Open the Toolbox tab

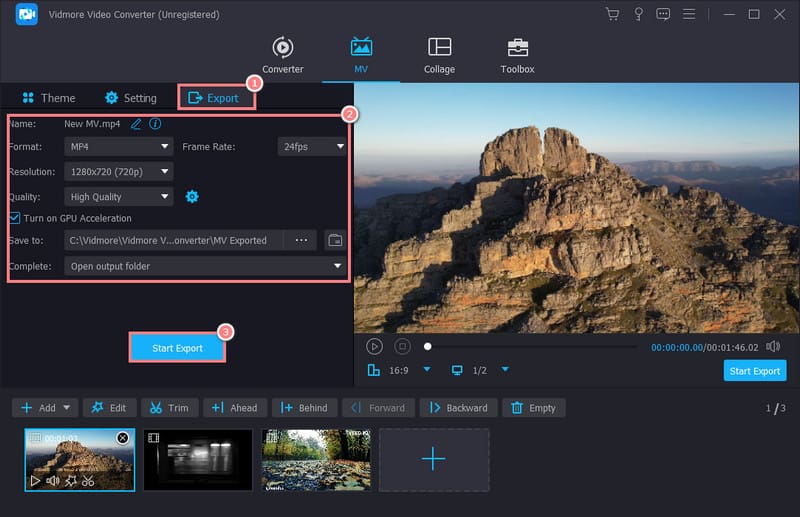(x=517, y=56)
